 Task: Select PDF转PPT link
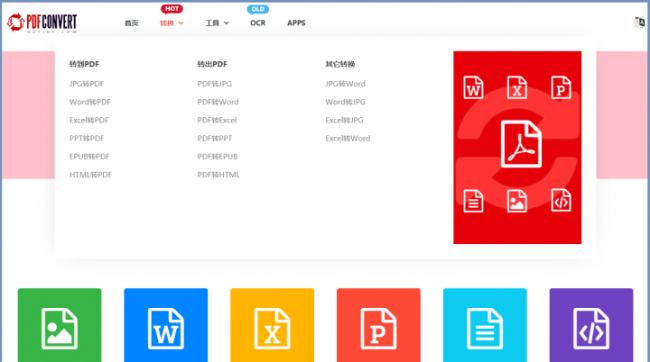pyautogui.click(x=215, y=138)
